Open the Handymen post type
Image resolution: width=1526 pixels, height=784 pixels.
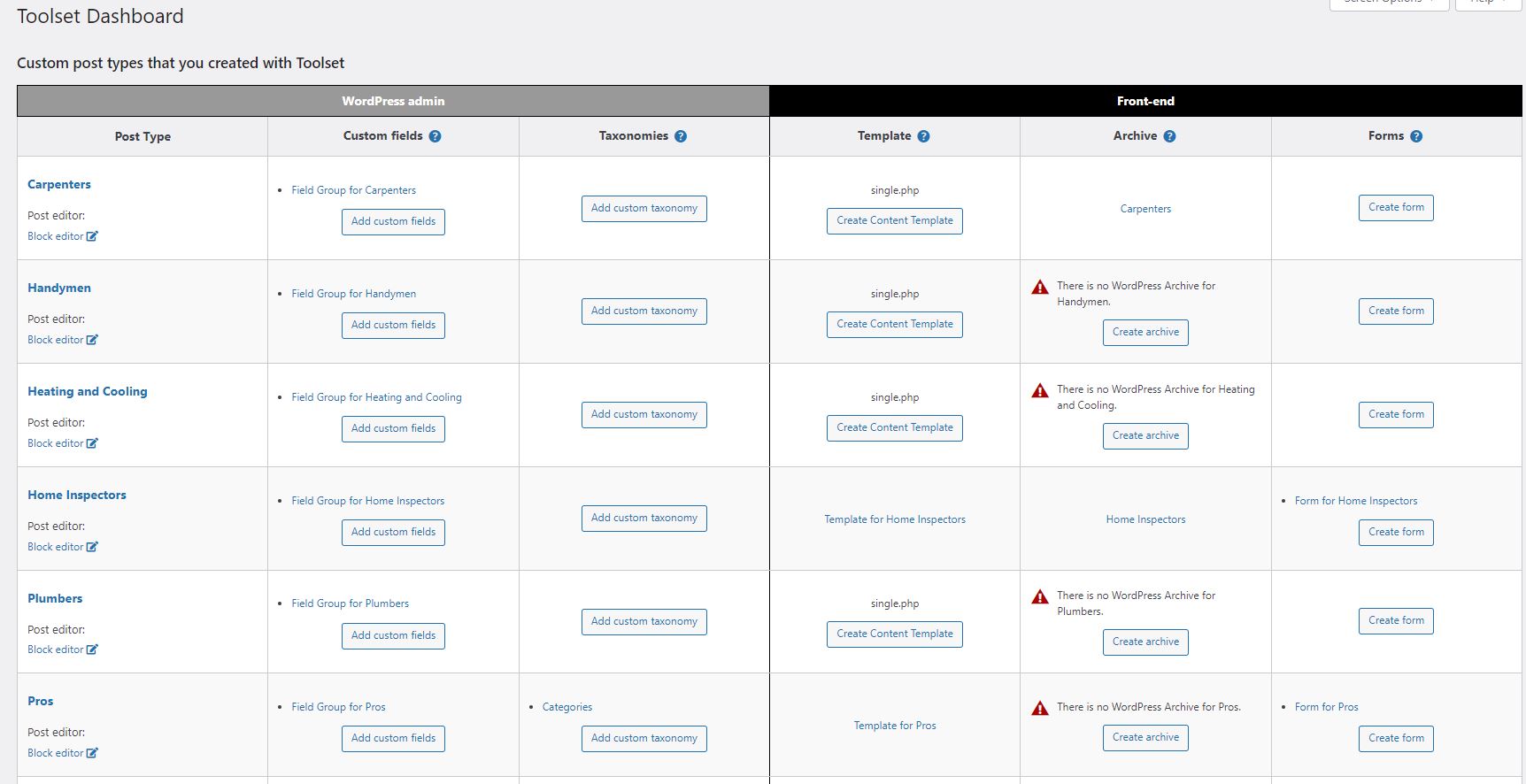(59, 288)
